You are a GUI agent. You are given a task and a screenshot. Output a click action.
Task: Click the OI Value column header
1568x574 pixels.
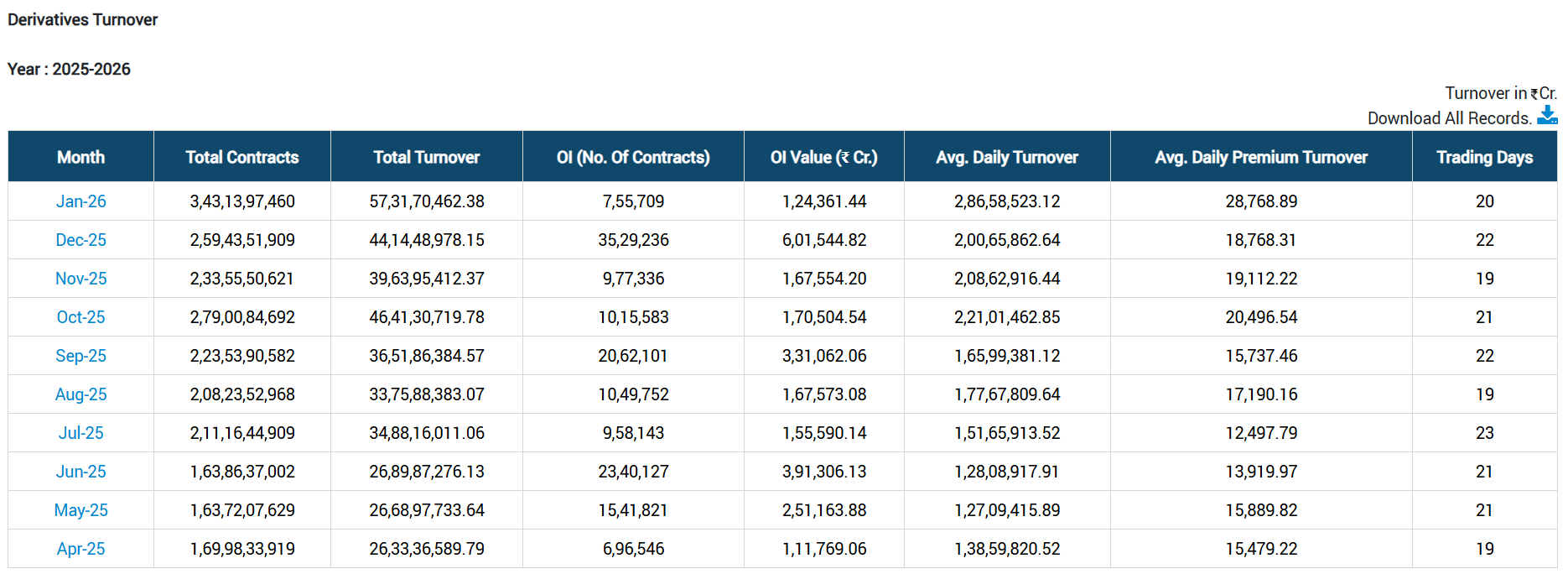pos(823,157)
